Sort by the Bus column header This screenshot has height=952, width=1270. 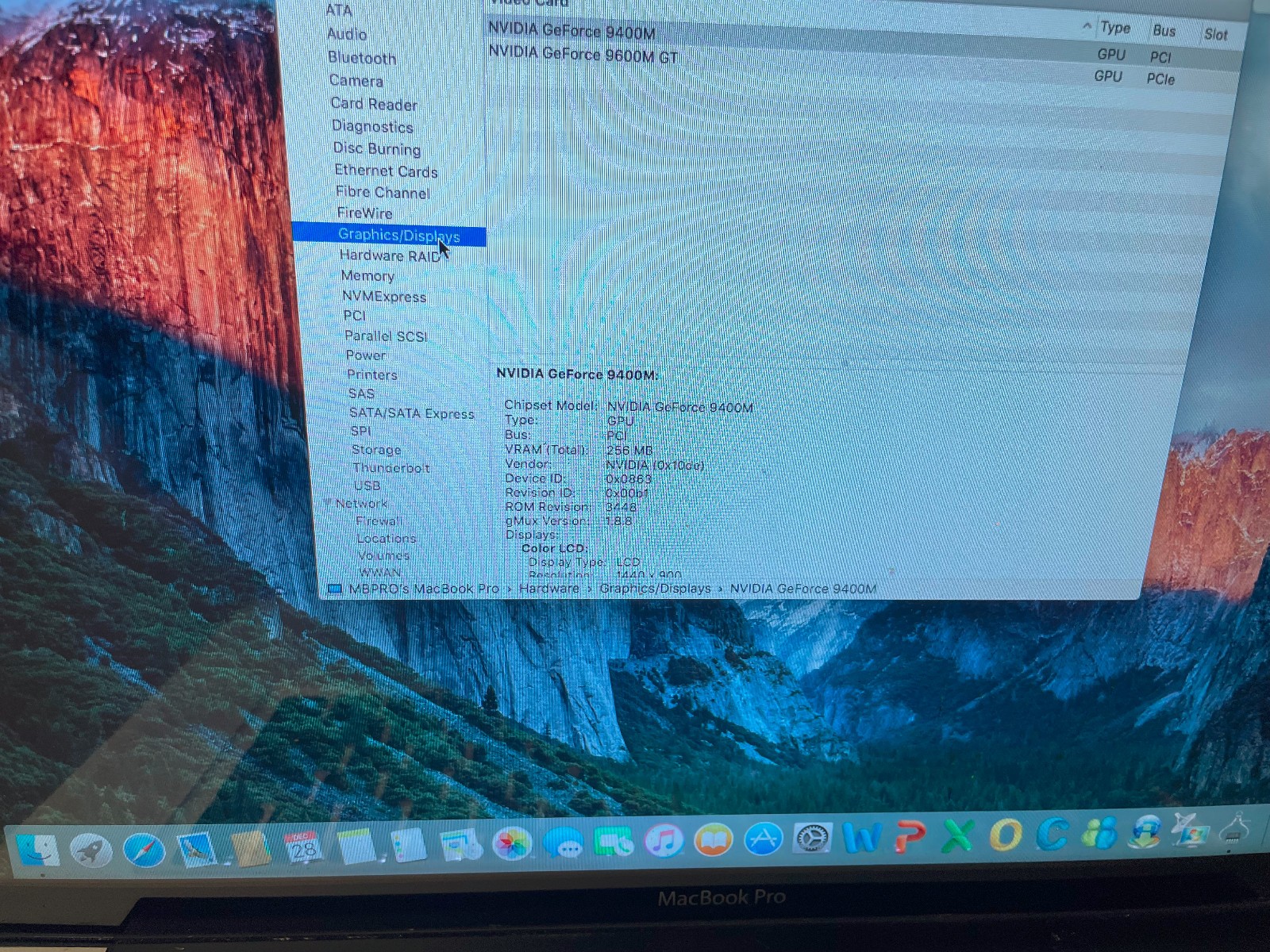[x=1164, y=31]
